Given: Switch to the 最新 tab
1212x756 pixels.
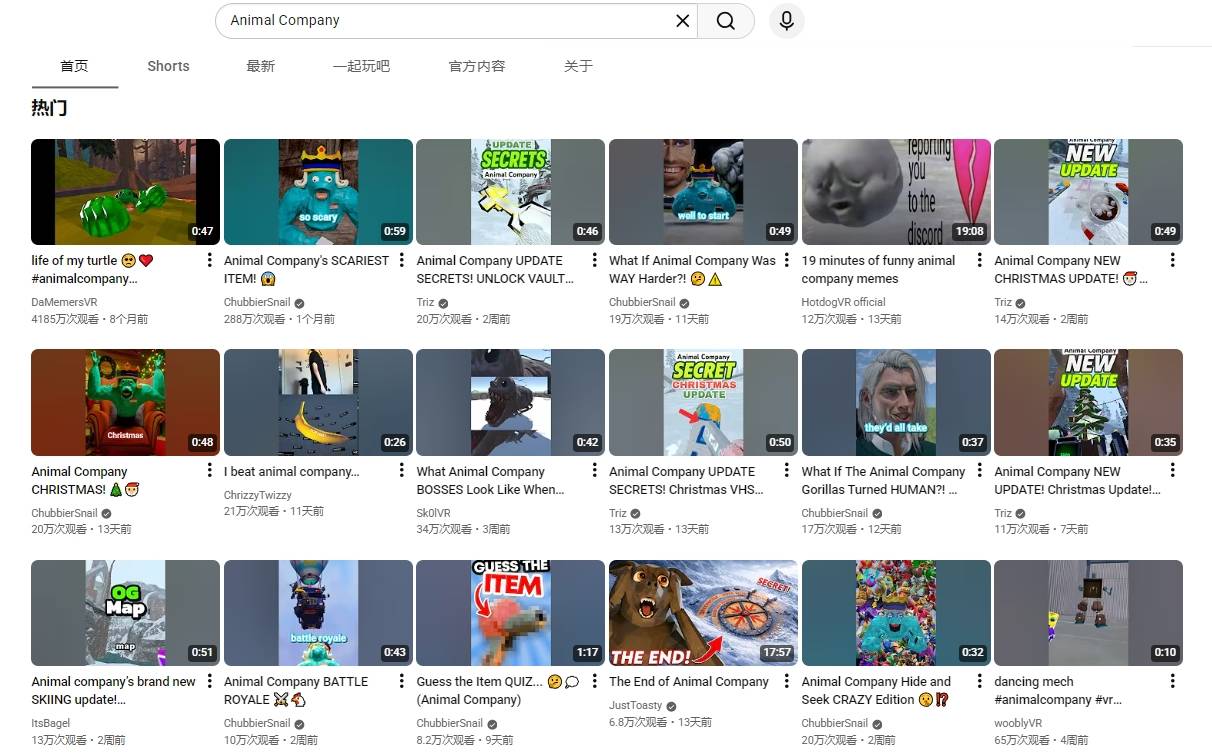Looking at the screenshot, I should point(260,66).
